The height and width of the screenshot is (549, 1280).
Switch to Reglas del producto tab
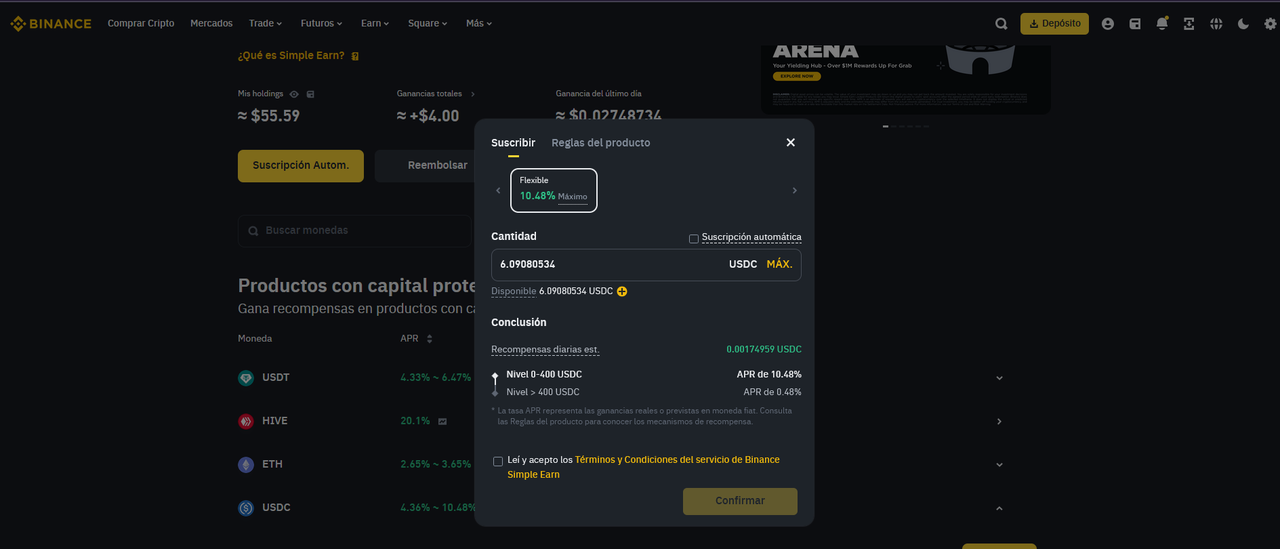click(601, 143)
